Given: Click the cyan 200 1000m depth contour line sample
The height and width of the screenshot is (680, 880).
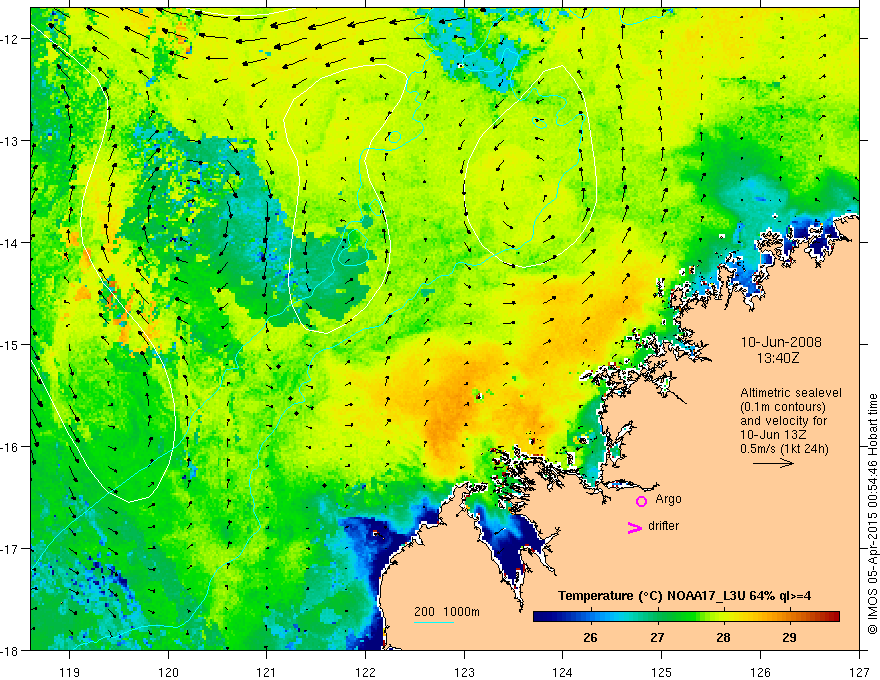Looking at the screenshot, I should [x=434, y=622].
